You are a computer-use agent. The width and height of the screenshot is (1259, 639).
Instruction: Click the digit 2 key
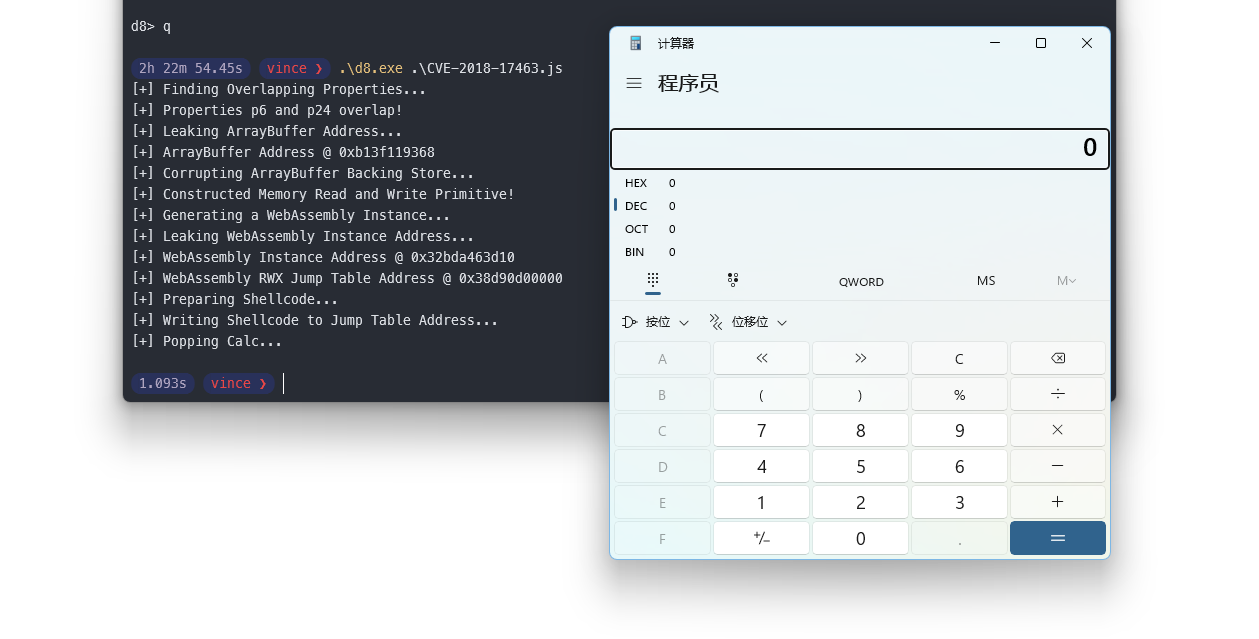point(860,502)
